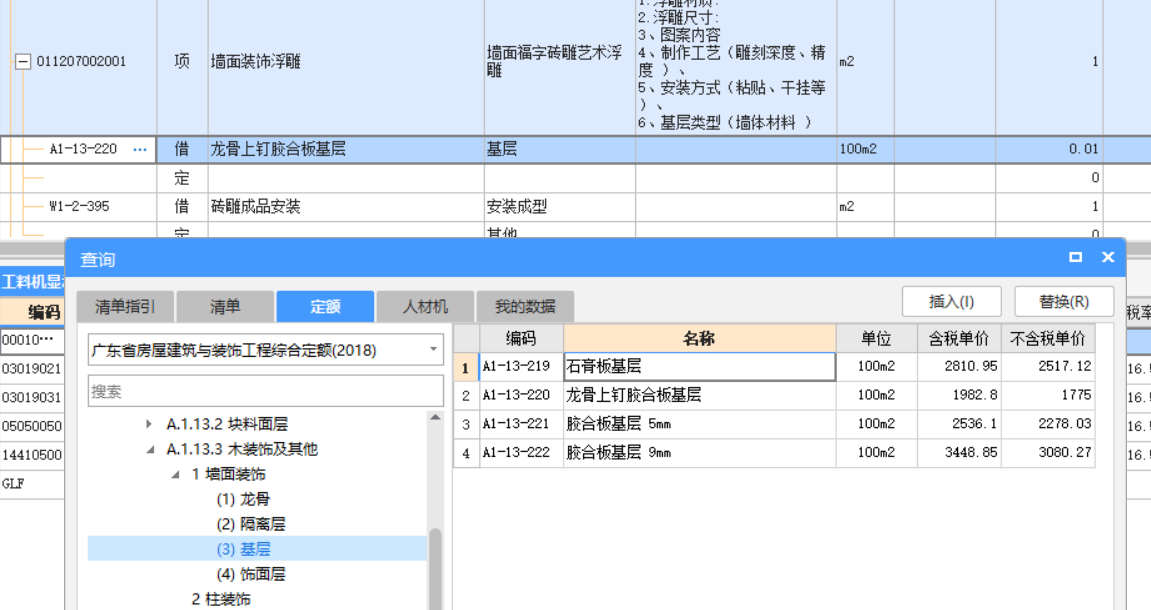Click the 不含税单价 column header
This screenshot has height=610, width=1151.
1047,339
